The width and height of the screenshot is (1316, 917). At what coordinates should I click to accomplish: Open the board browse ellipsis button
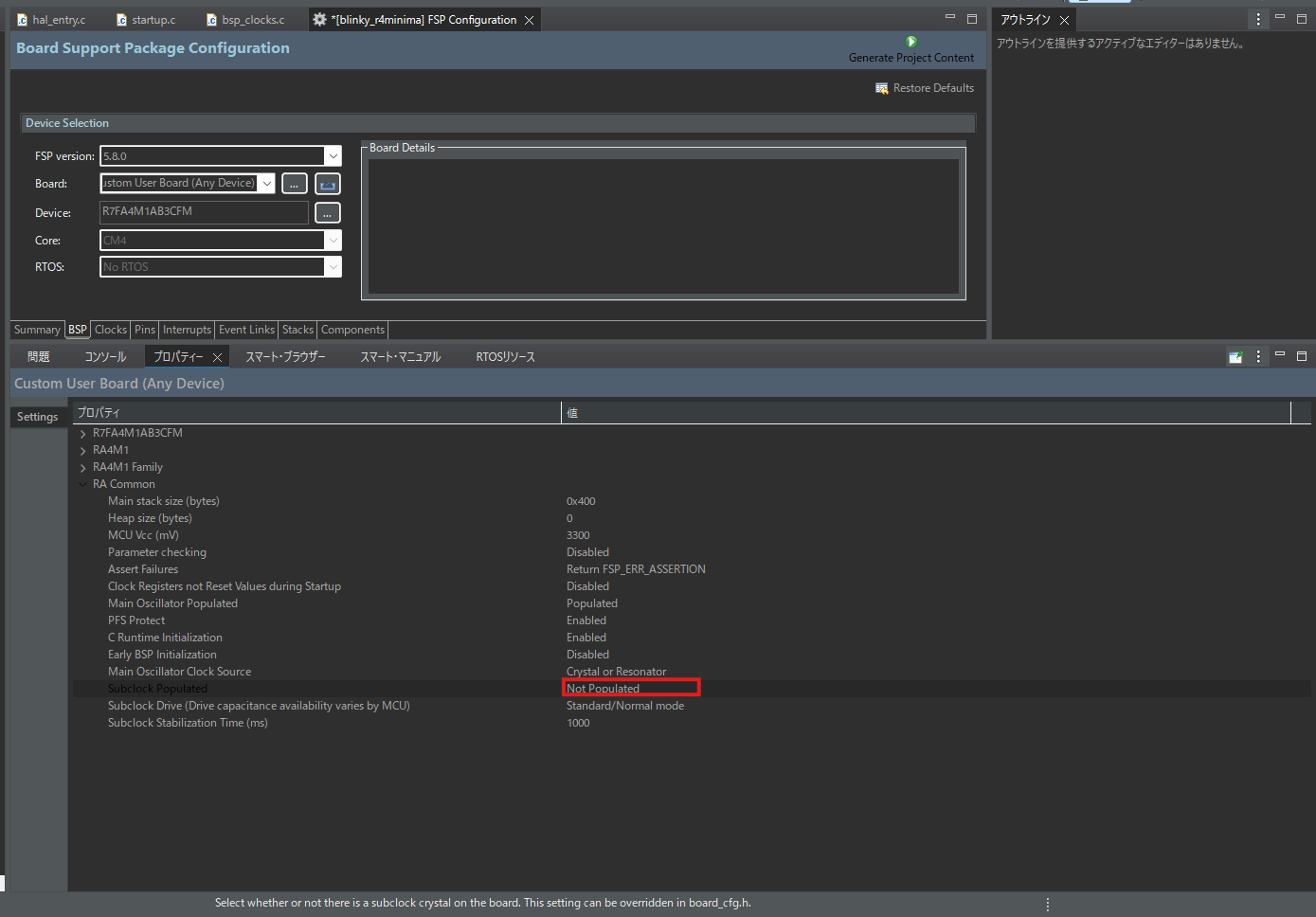point(294,184)
